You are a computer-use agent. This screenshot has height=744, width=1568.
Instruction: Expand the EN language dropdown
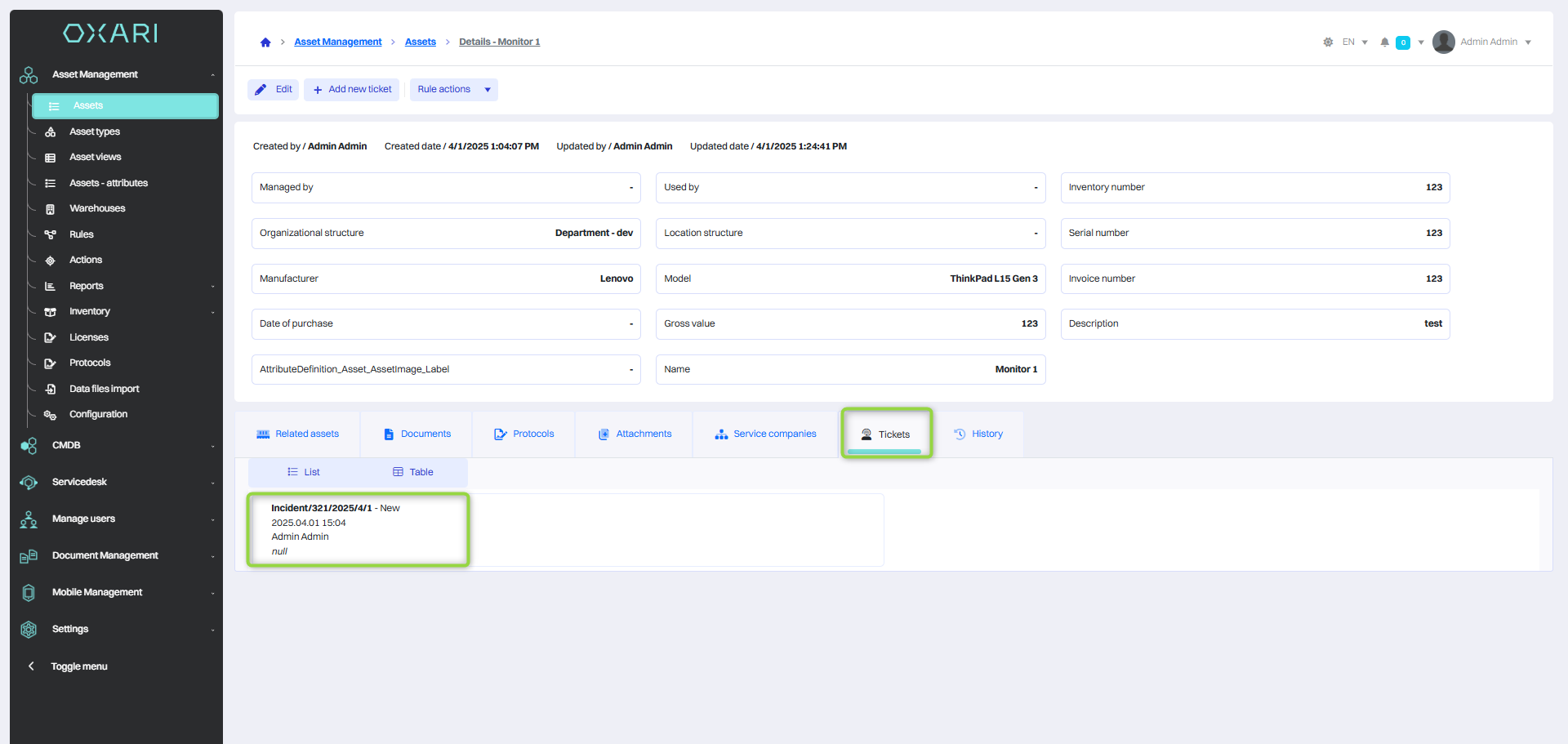tap(1354, 42)
